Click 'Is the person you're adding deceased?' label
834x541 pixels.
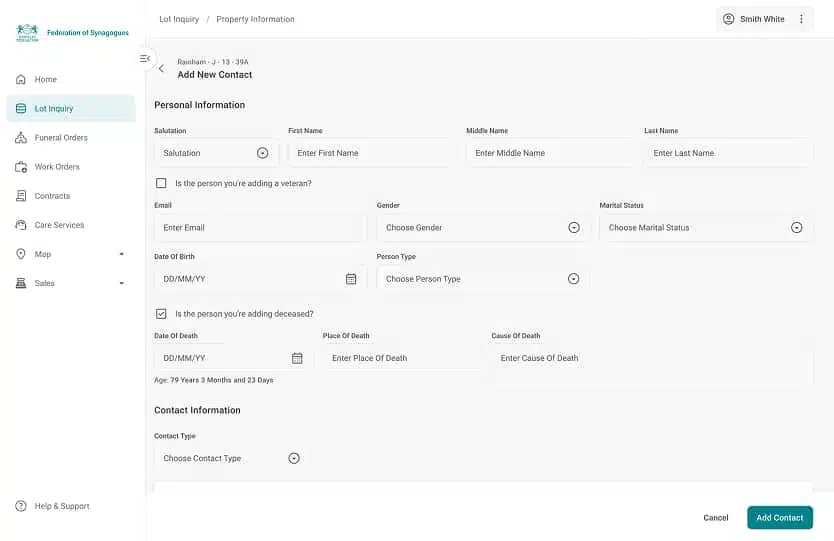(244, 314)
